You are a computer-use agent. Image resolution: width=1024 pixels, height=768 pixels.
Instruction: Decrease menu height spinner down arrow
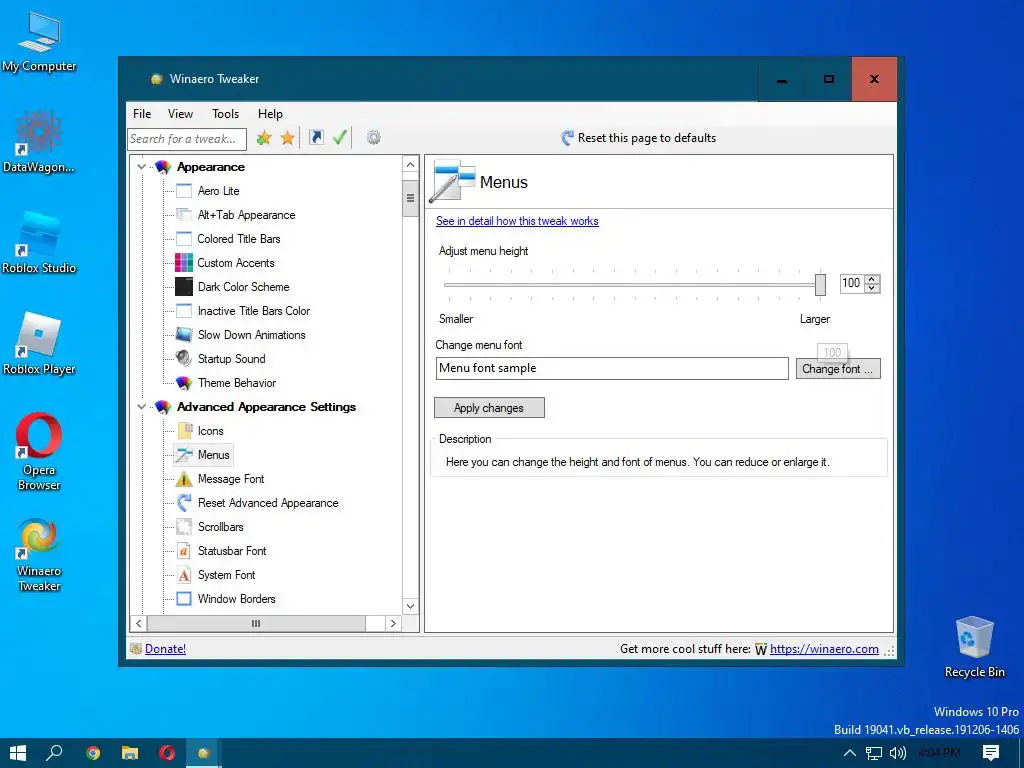(872, 287)
